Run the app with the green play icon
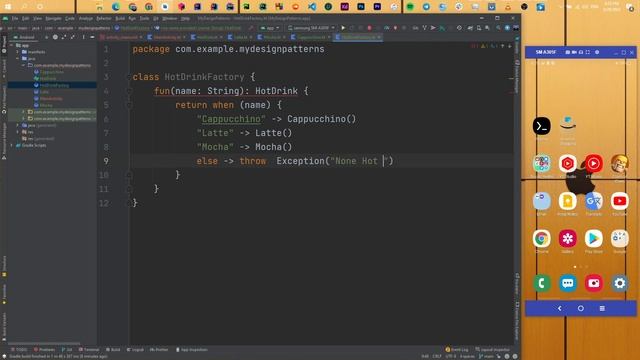 click(343, 28)
